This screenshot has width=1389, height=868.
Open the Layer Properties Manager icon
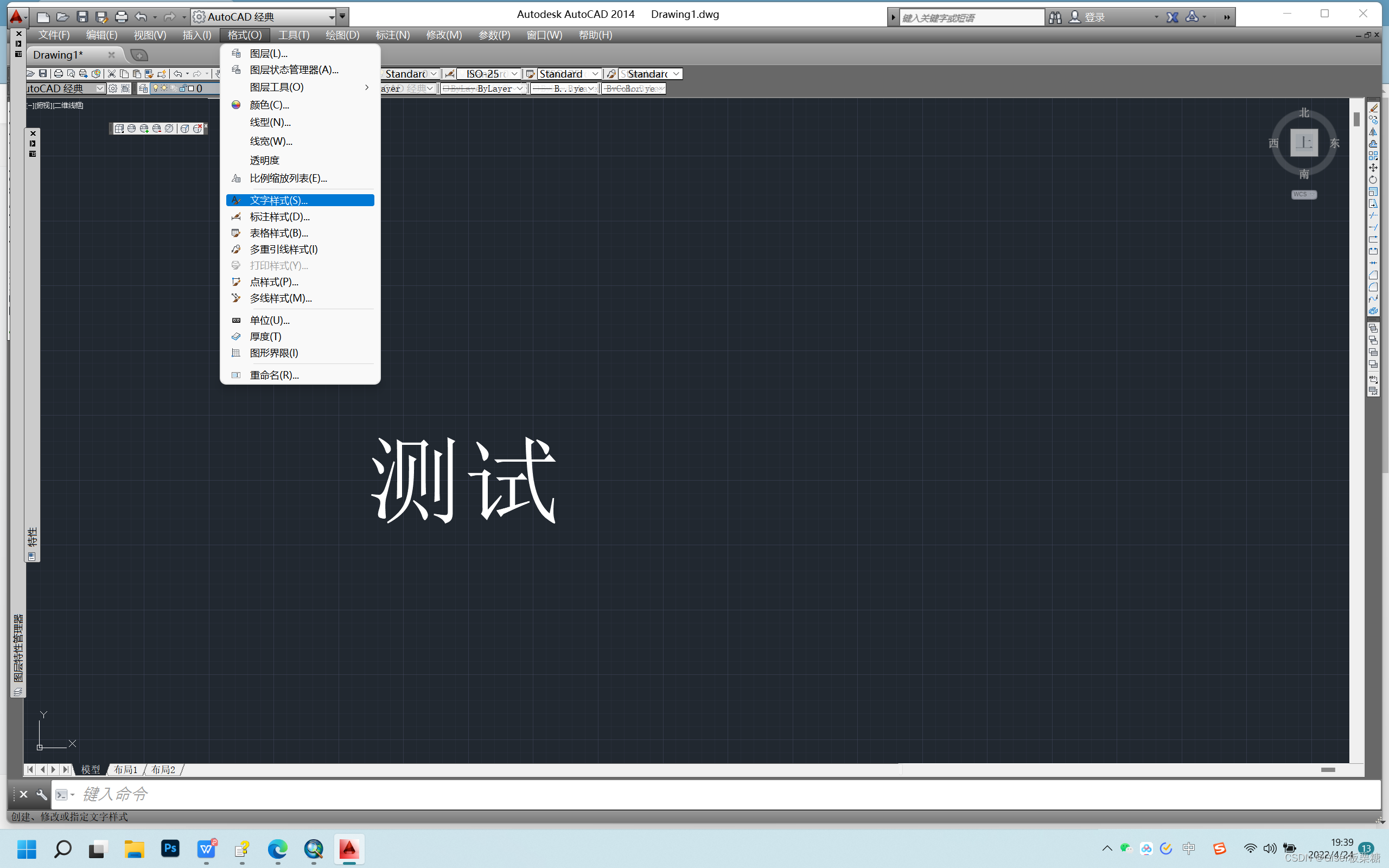point(143,88)
